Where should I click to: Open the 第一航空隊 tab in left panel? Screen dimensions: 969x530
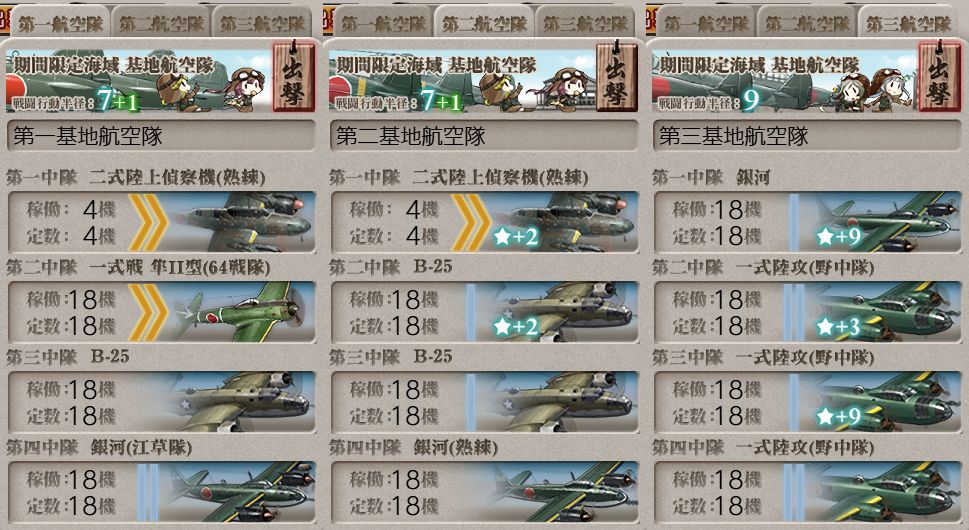(x=60, y=23)
